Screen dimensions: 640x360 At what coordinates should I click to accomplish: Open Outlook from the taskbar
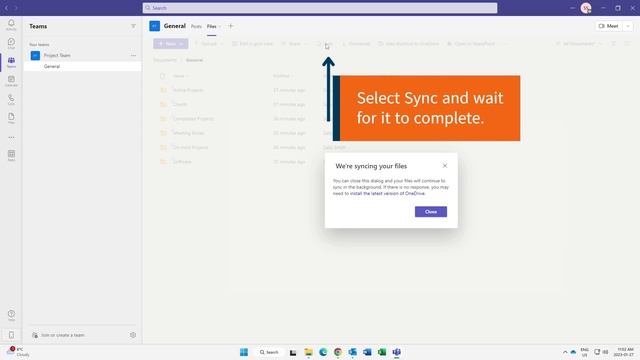tap(352, 352)
